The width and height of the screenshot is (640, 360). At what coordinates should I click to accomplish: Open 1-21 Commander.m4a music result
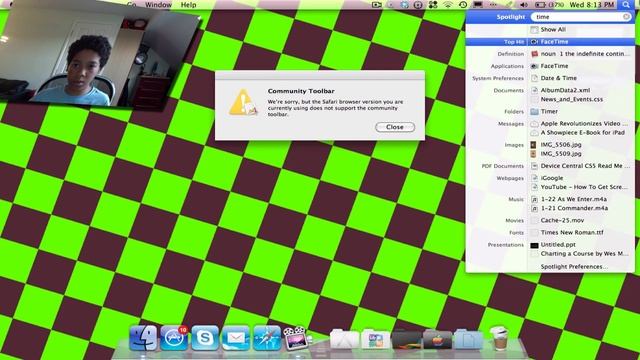click(x=569, y=208)
